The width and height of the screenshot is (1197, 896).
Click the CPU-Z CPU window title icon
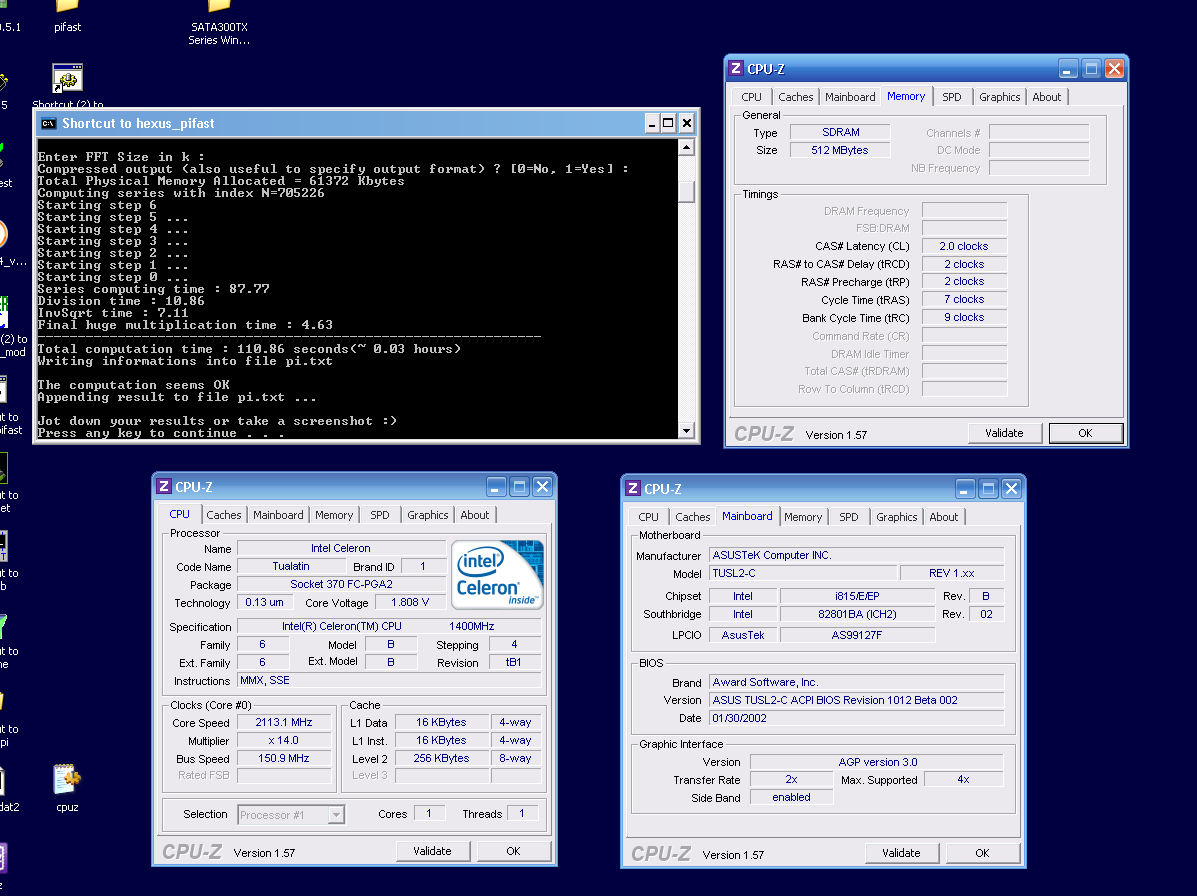[x=164, y=487]
